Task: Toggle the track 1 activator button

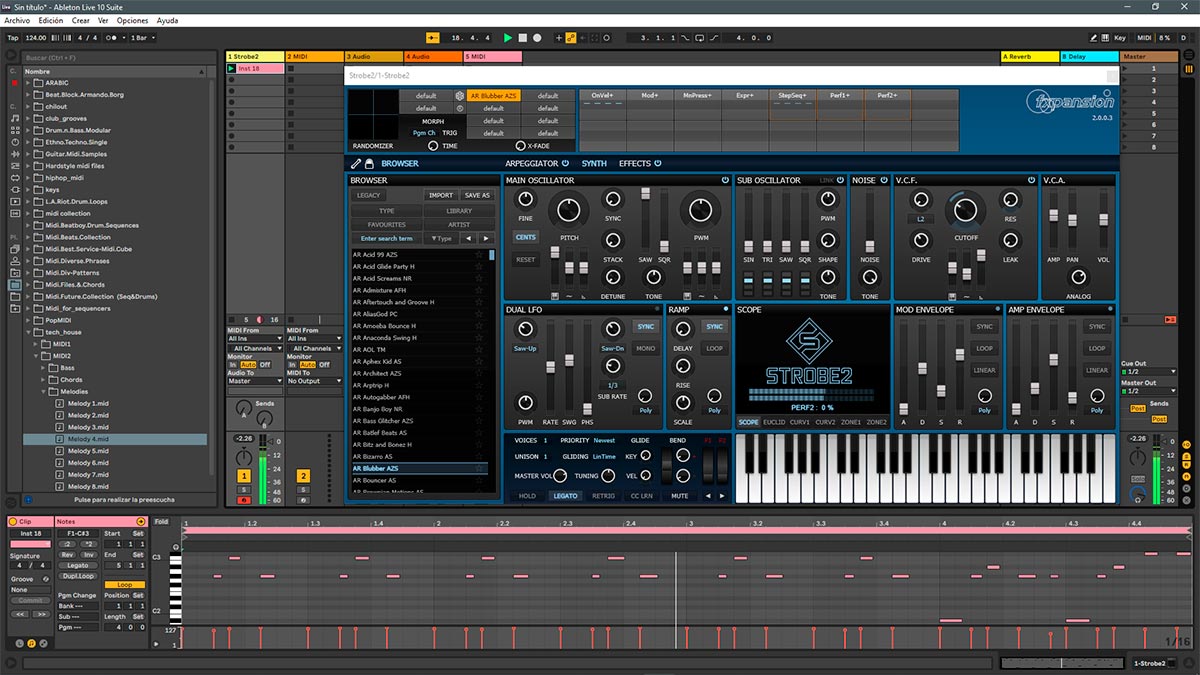Action: [x=244, y=476]
